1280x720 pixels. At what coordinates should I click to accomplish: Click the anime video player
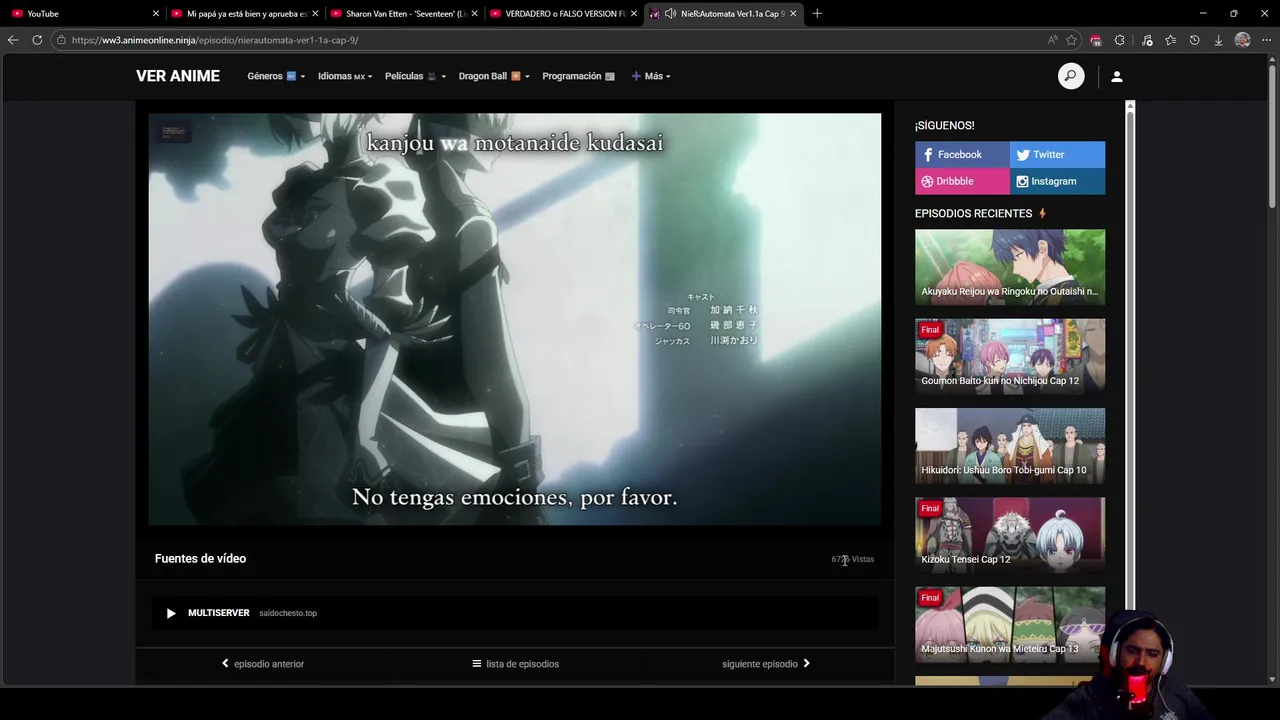515,319
